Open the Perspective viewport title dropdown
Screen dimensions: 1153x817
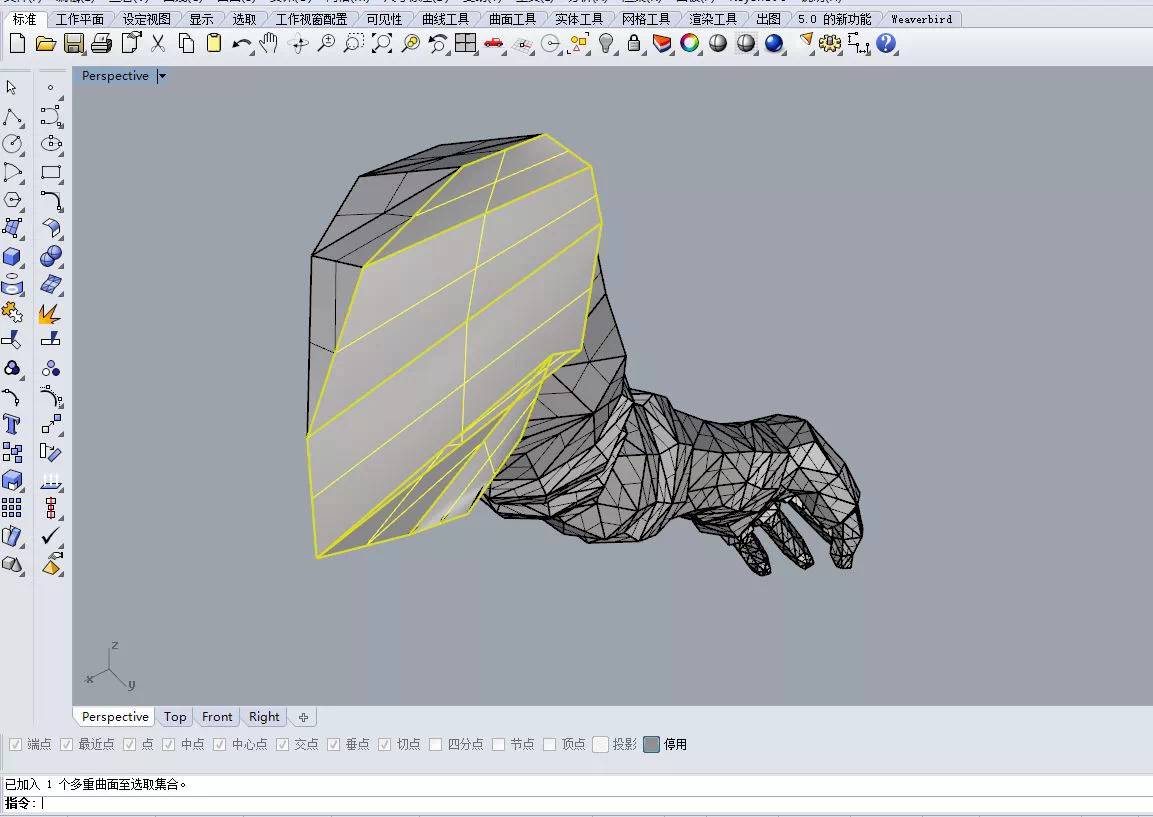(161, 75)
